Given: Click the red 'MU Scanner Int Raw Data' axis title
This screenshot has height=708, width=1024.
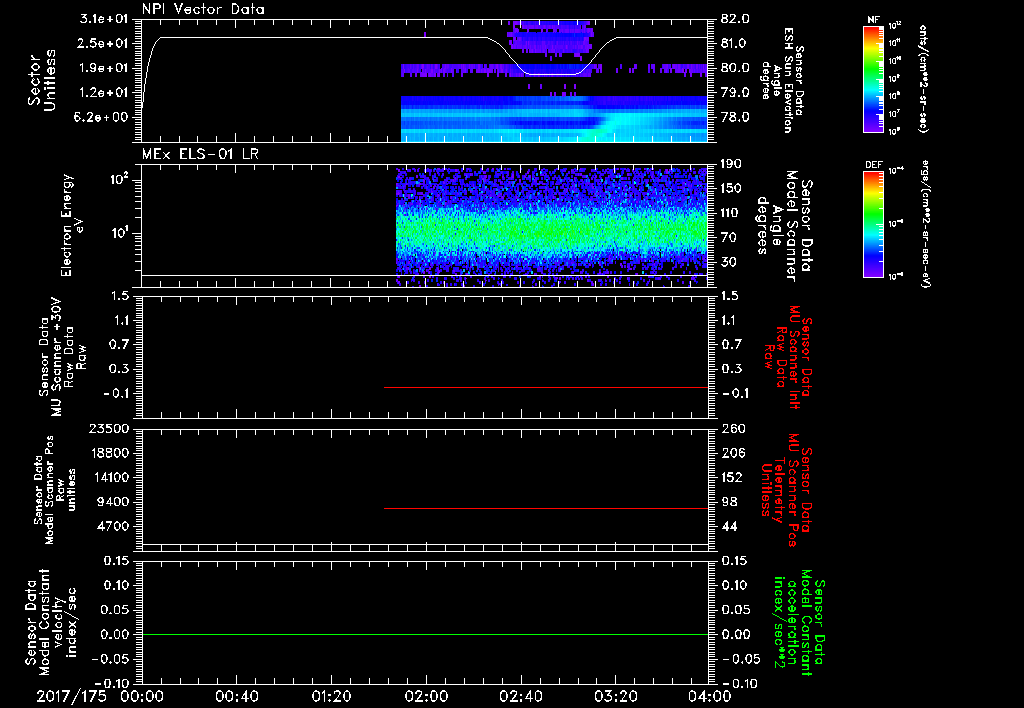Looking at the screenshot, I should pos(788,357).
